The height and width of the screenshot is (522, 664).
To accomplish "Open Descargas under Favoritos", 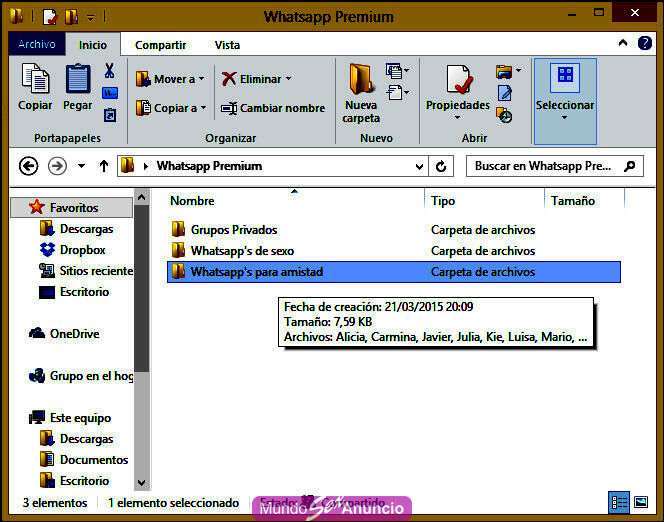I will 76,229.
